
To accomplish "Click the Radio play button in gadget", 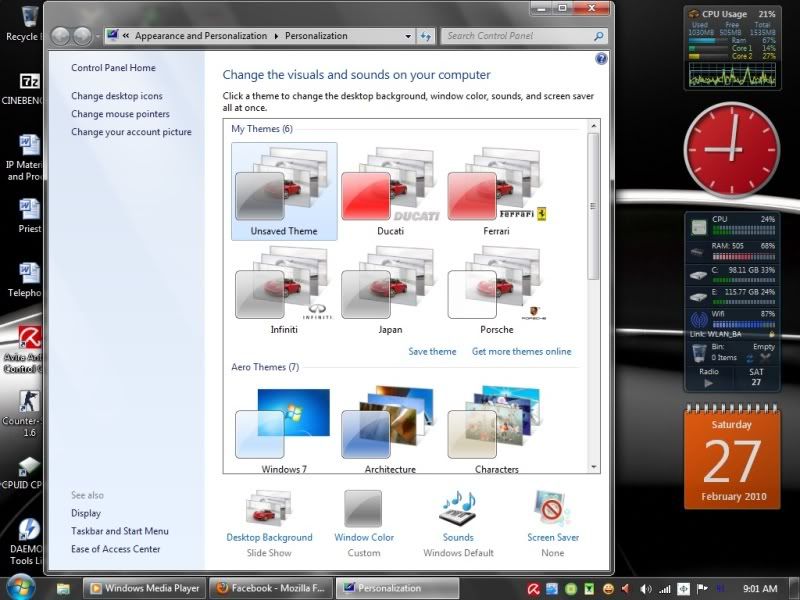I will [x=708, y=383].
